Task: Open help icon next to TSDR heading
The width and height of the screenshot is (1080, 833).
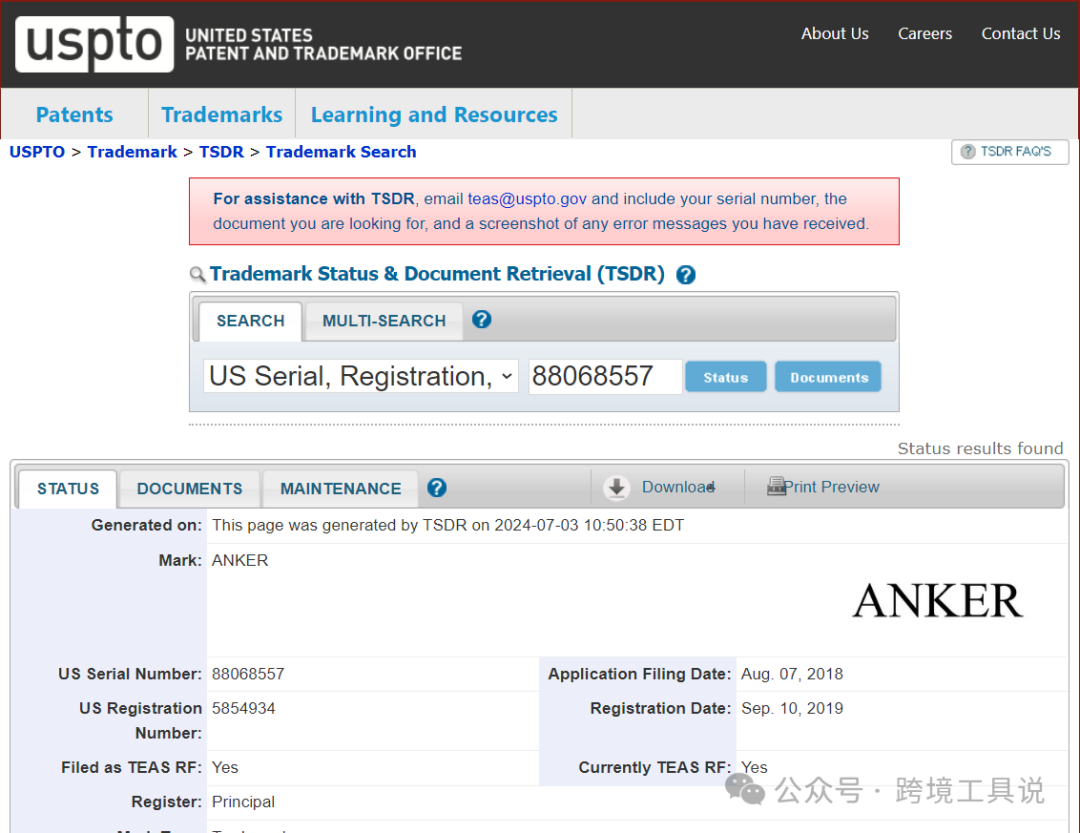Action: pos(685,275)
